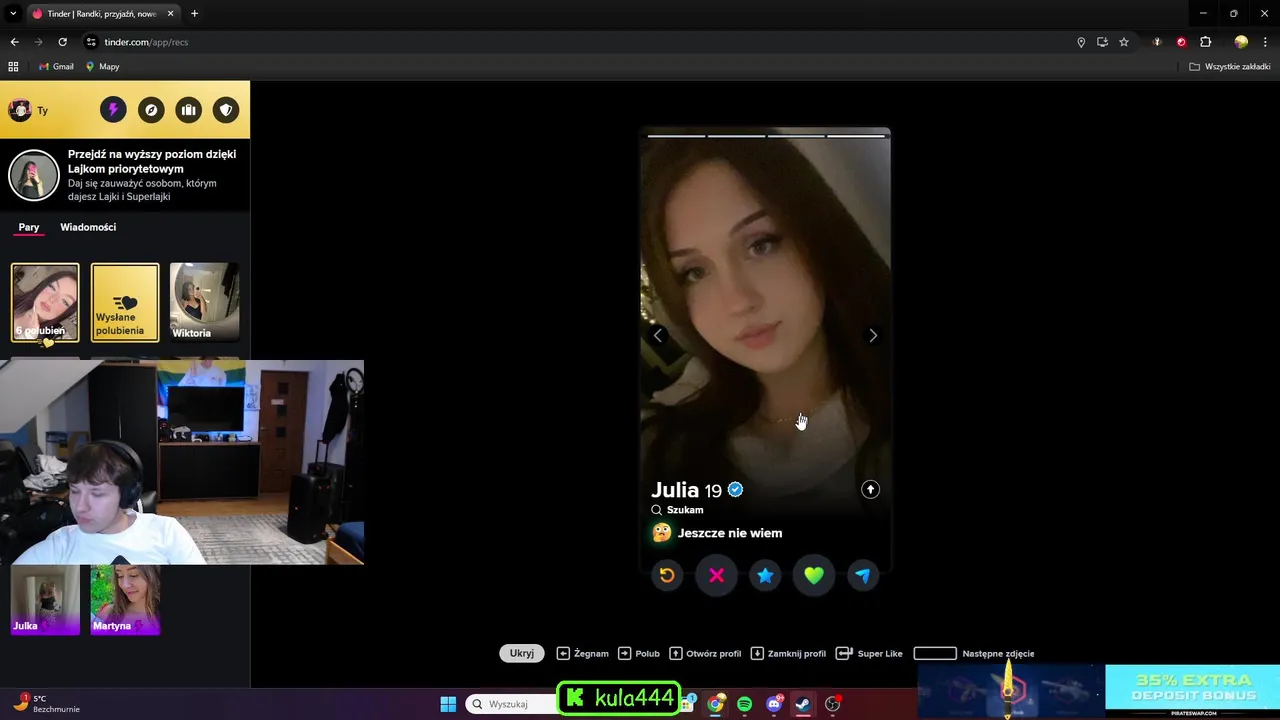Open the work mode briefcase icon
The image size is (1280, 720).
[x=188, y=110]
